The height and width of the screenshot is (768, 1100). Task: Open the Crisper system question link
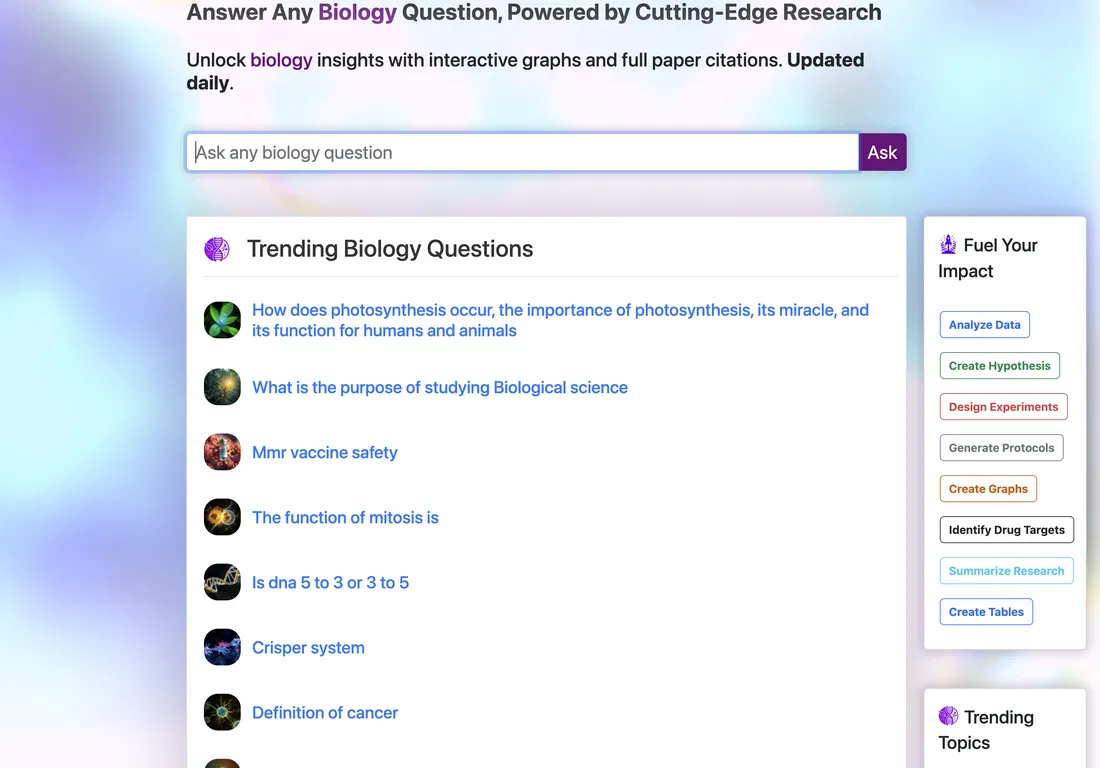(x=309, y=647)
